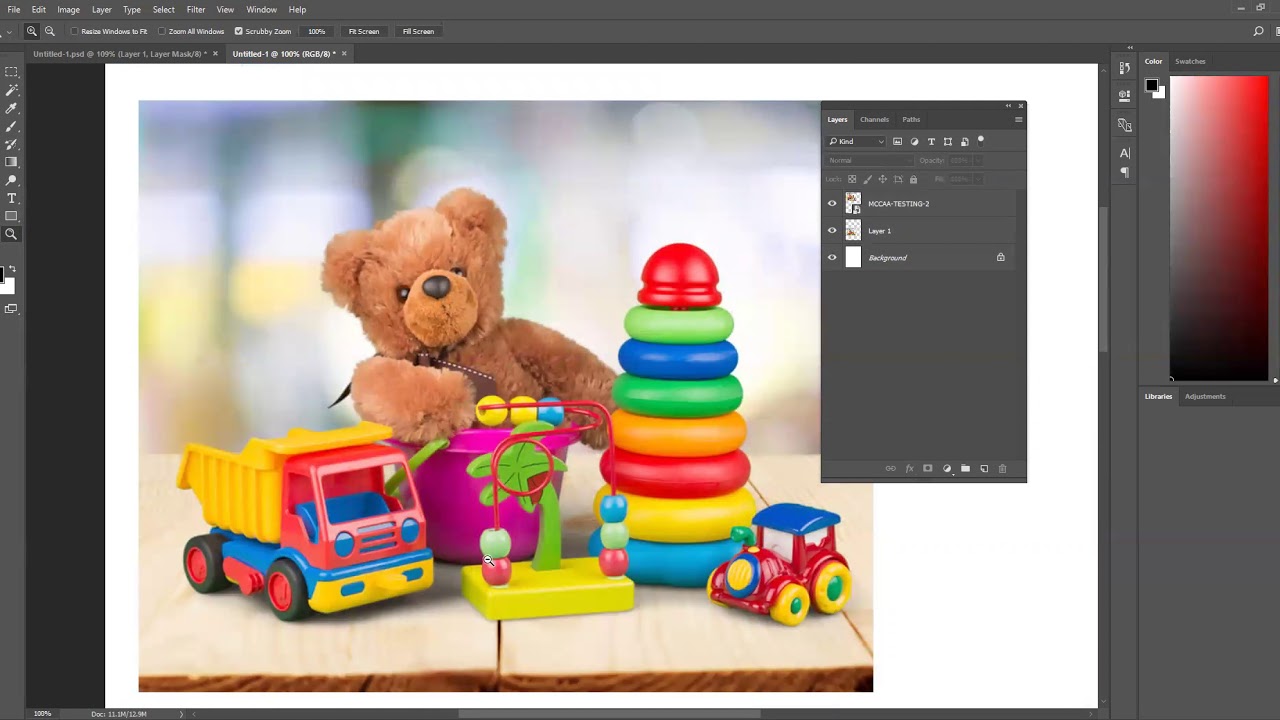Open the blend mode Normal dropdown

(870, 160)
